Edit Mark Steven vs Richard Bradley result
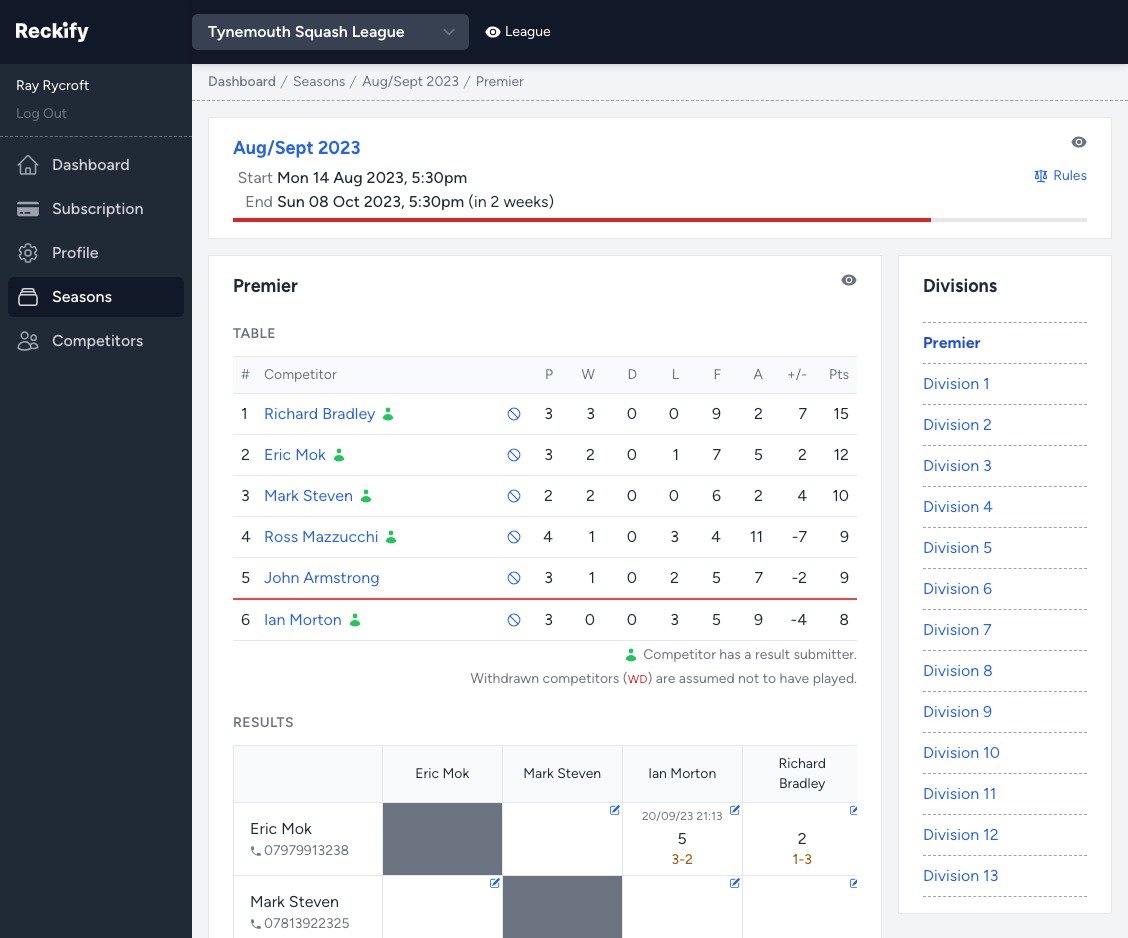Screen dimensions: 1128x938 pyautogui.click(x=853, y=883)
